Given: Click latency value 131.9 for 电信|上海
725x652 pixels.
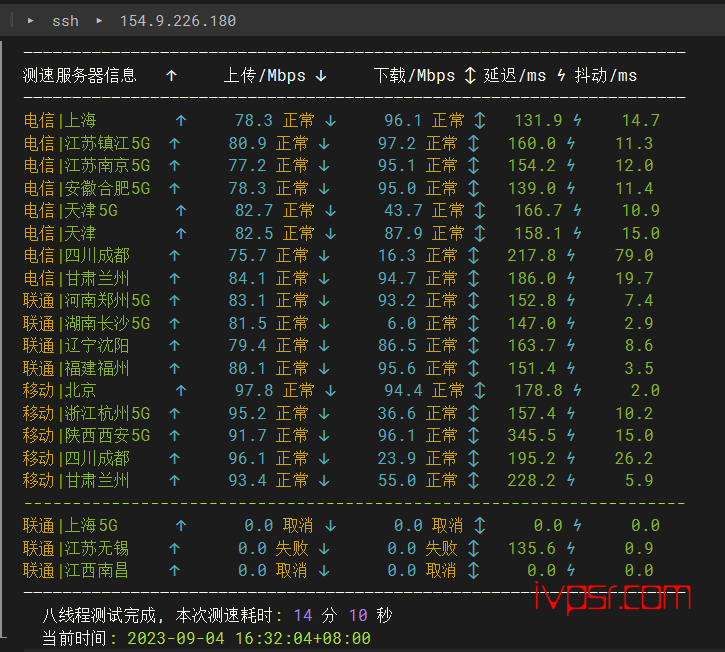Looking at the screenshot, I should point(539,121).
